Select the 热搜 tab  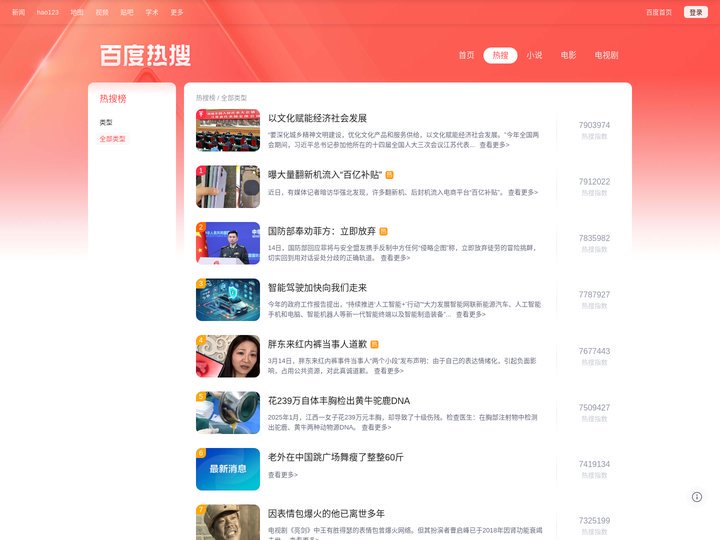coord(501,55)
